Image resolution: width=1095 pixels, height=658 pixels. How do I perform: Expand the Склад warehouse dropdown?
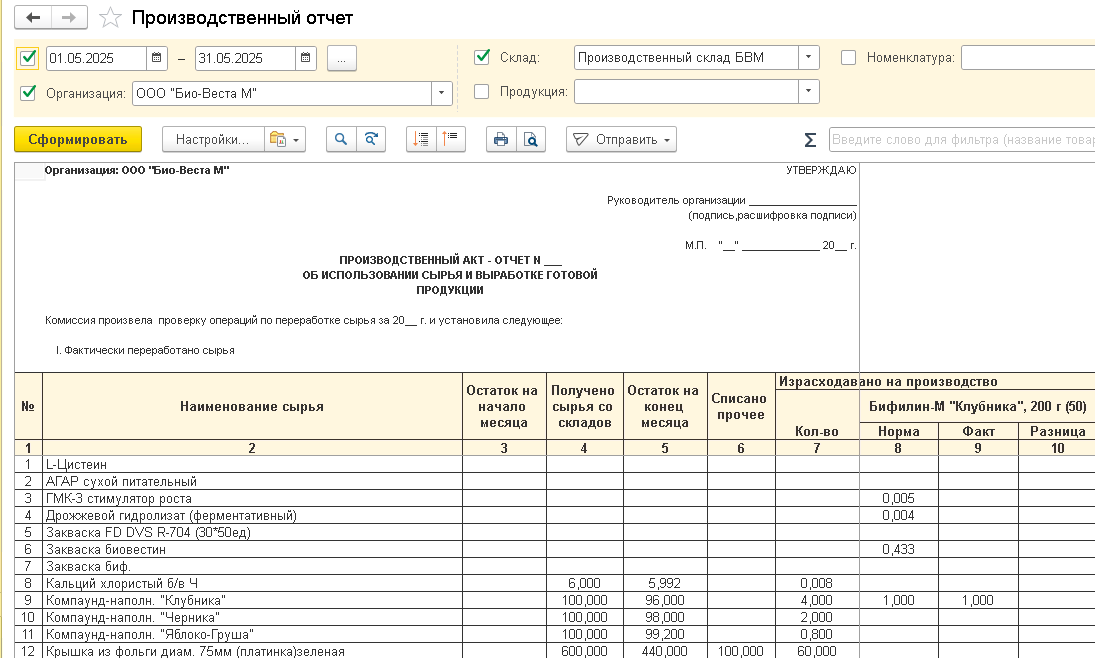(808, 58)
